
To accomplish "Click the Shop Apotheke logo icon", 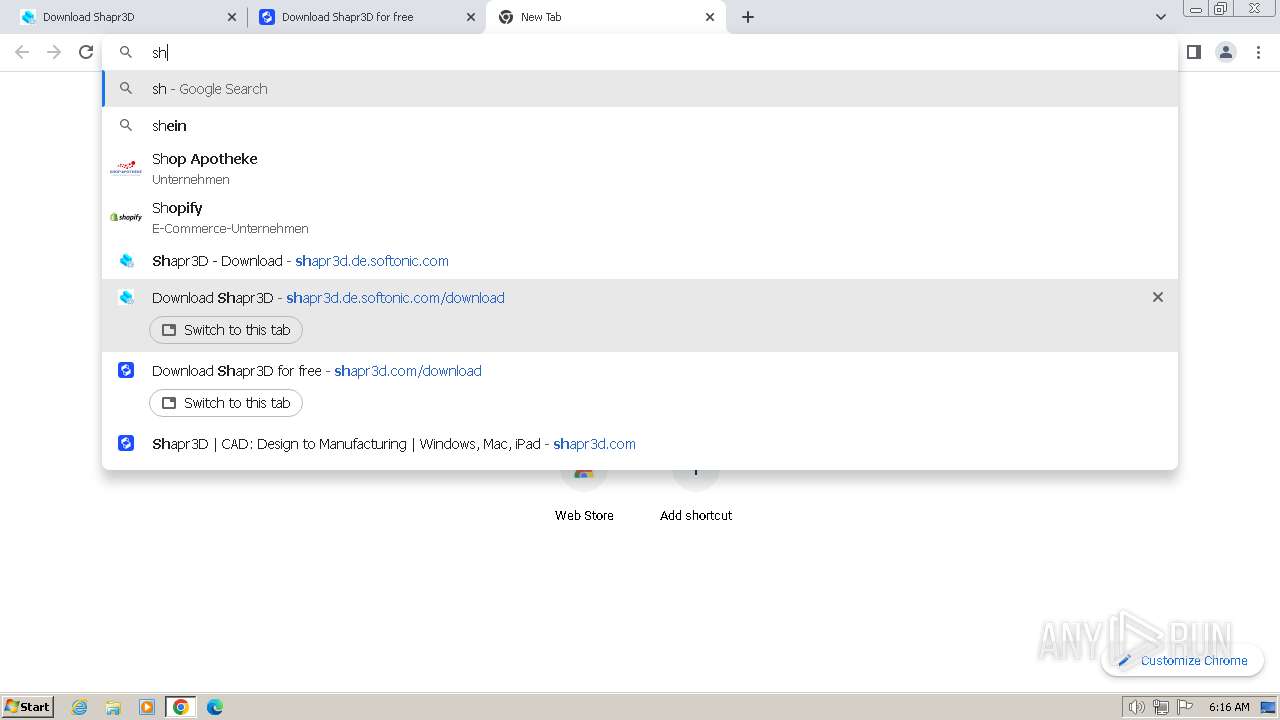I will pyautogui.click(x=126, y=168).
